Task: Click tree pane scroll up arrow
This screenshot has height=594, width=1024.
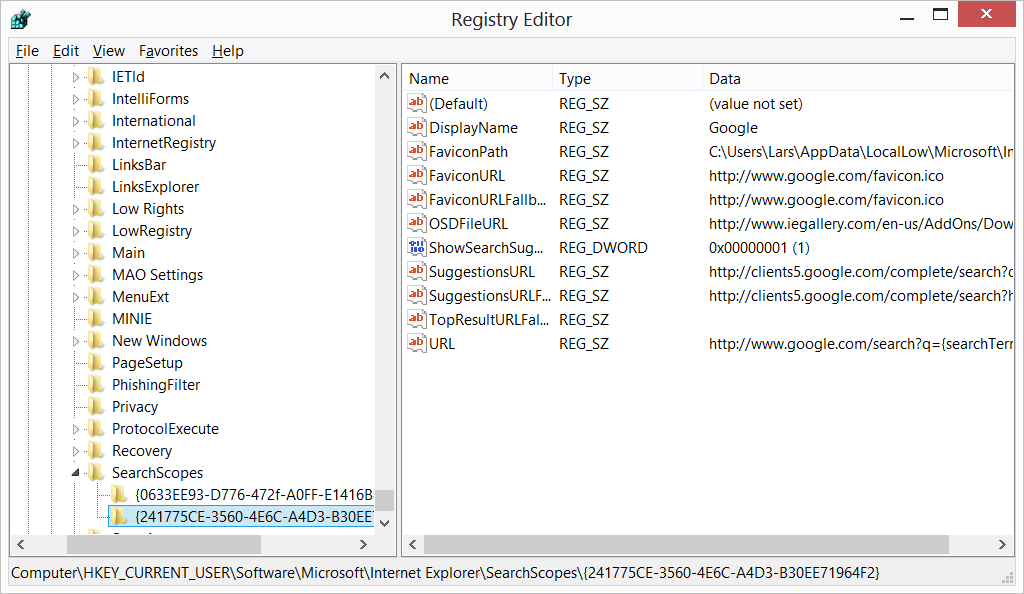Action: [x=385, y=76]
